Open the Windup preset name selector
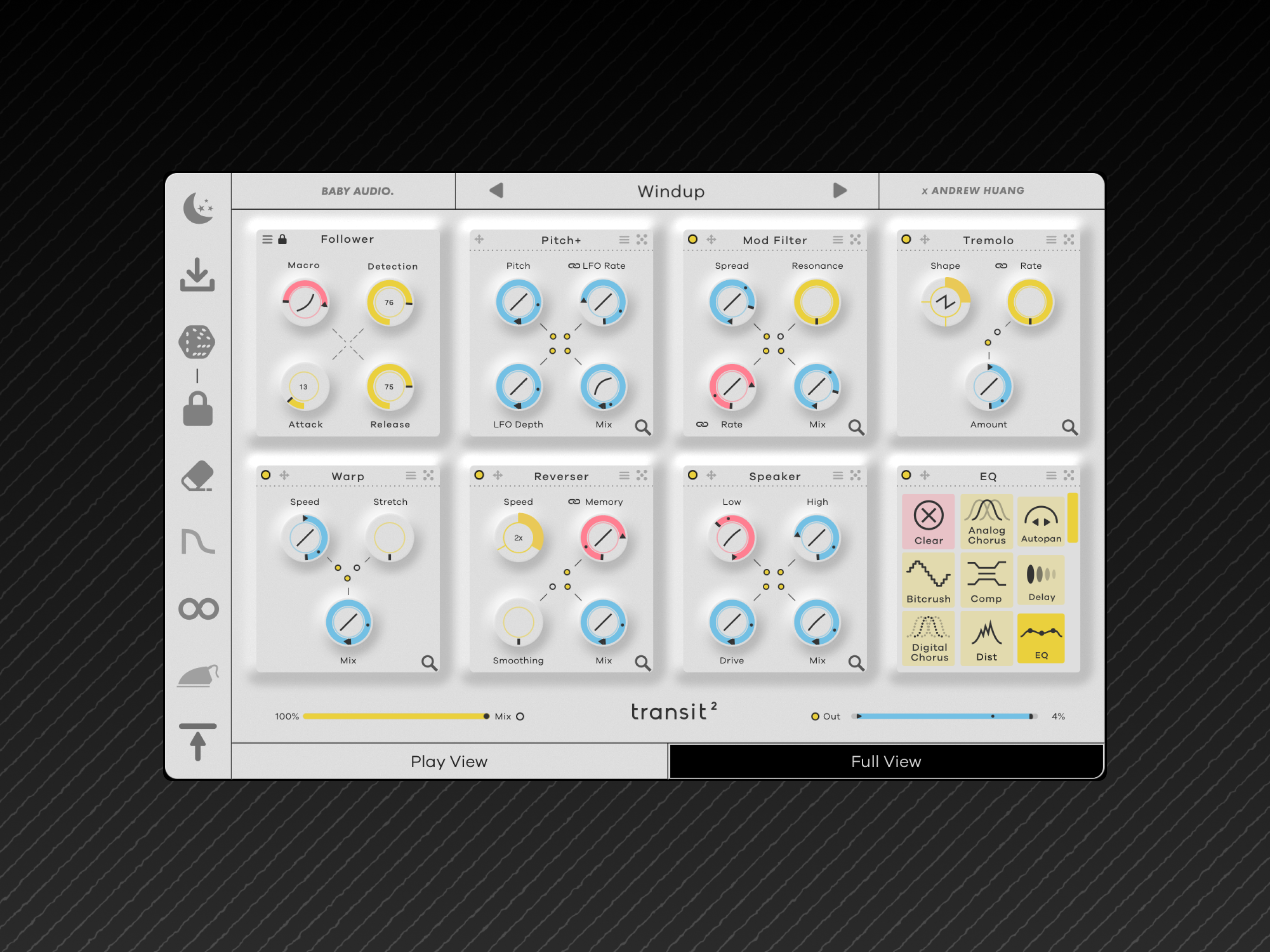 (671, 192)
